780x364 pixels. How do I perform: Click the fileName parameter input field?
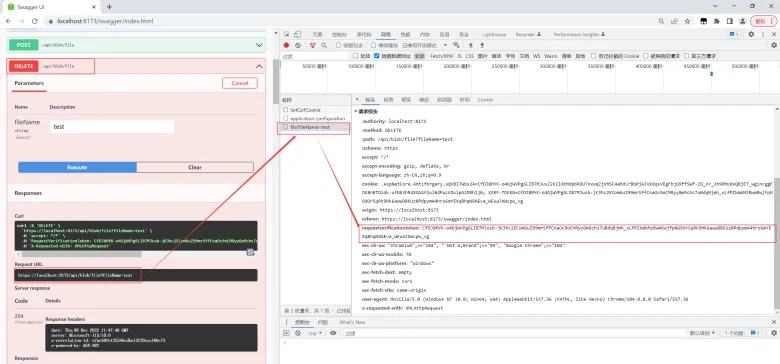(112, 127)
